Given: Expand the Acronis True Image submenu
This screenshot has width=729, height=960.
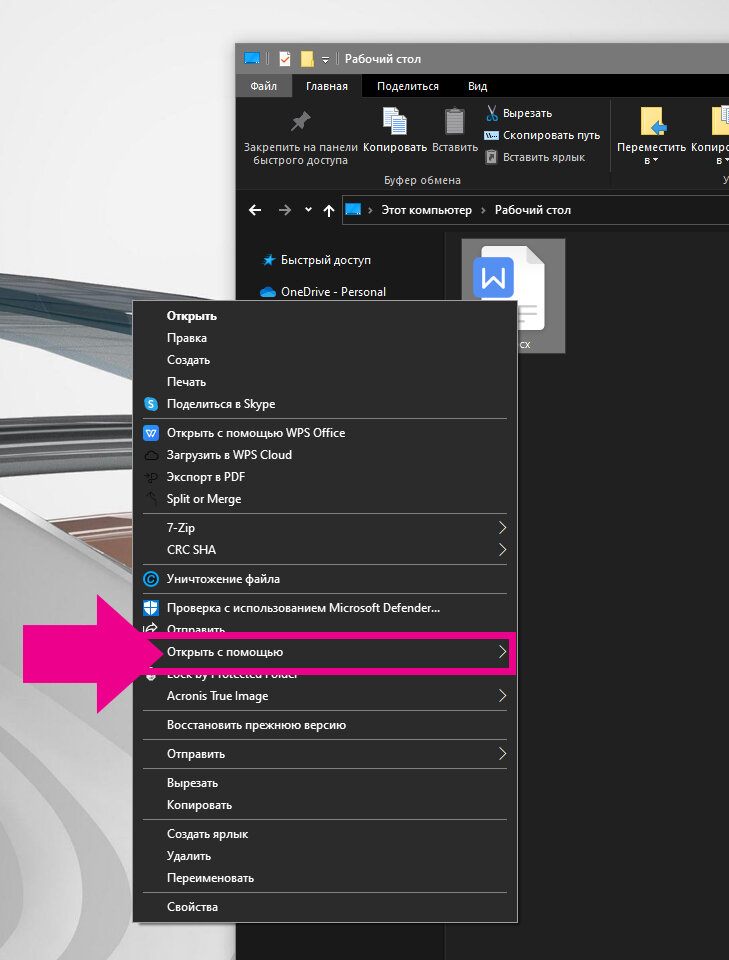Looking at the screenshot, I should click(x=502, y=696).
